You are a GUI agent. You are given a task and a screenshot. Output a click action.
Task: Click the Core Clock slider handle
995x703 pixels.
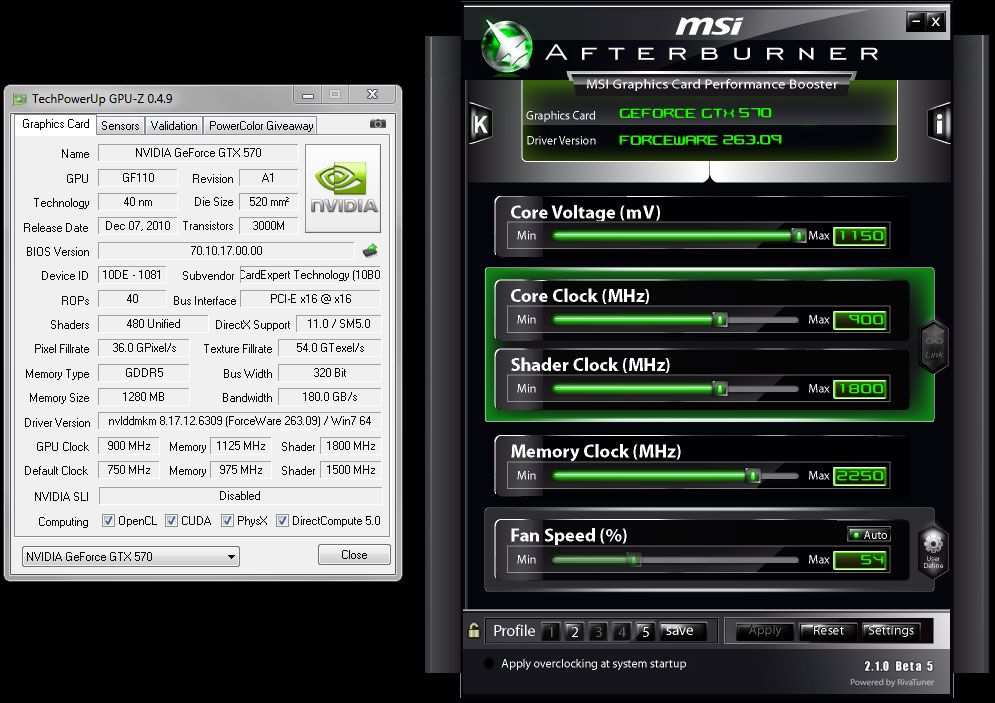coord(720,319)
